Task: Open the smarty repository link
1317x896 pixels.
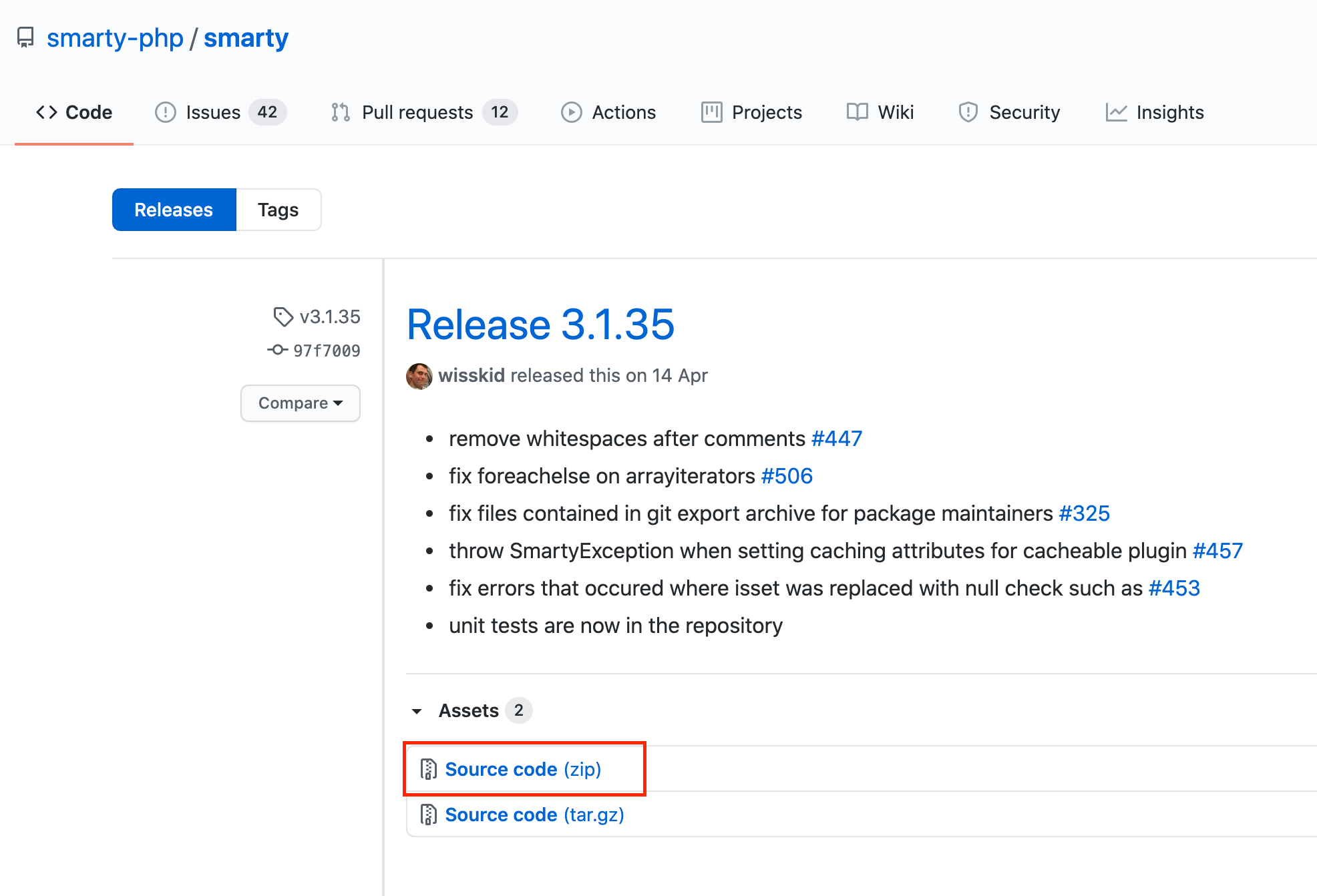Action: [246, 38]
